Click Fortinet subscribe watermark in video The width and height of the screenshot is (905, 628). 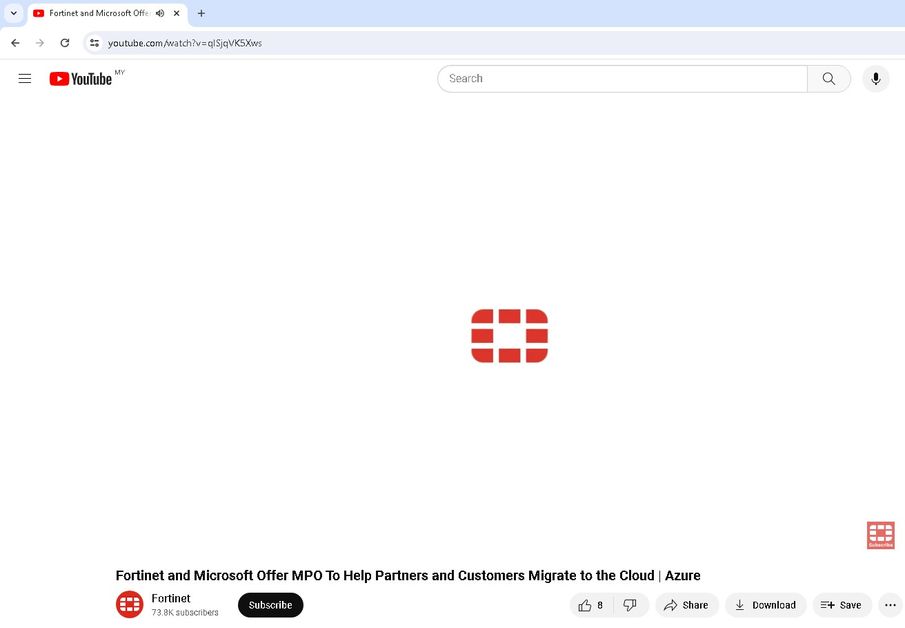click(x=880, y=535)
